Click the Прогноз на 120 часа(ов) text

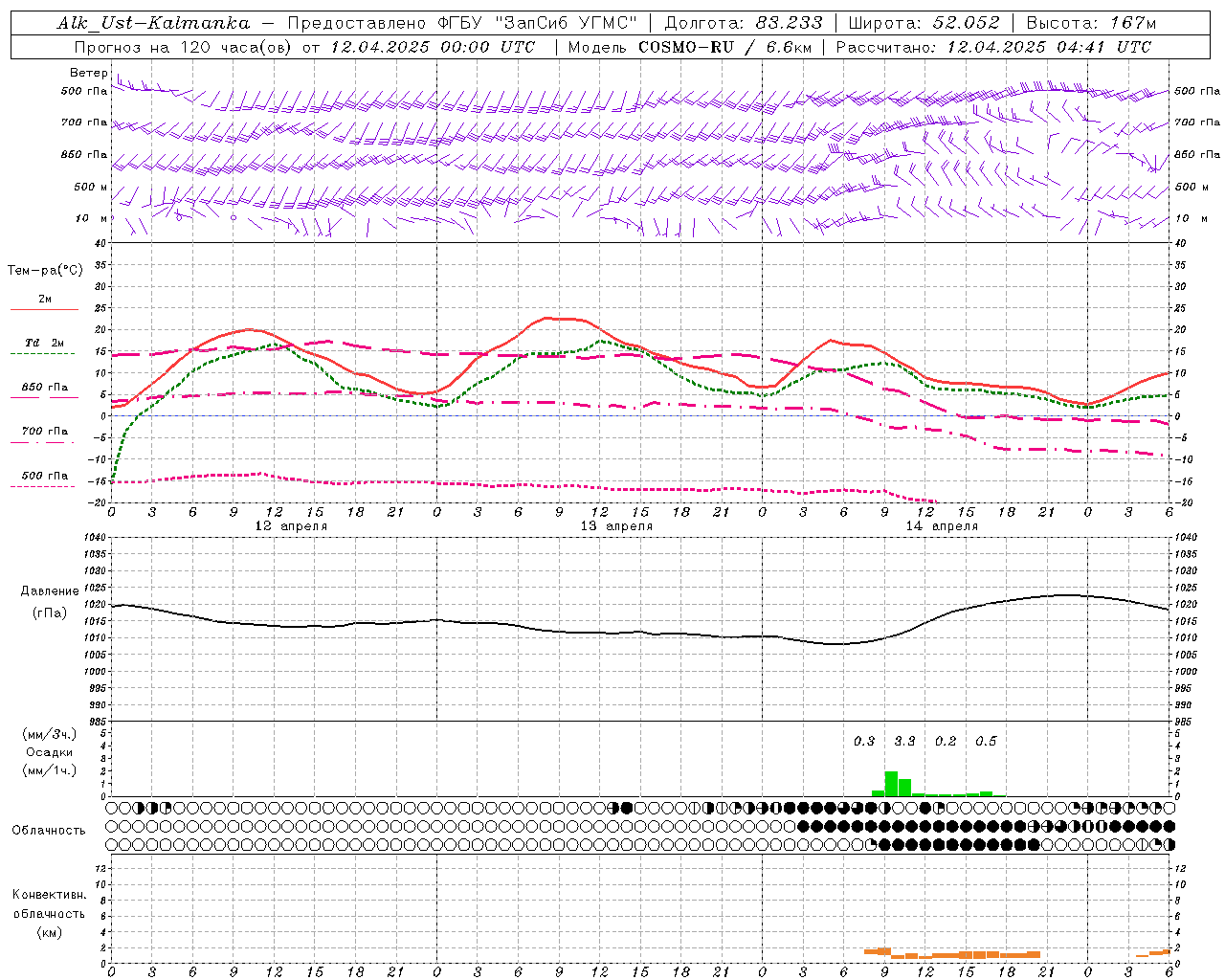tap(185, 47)
